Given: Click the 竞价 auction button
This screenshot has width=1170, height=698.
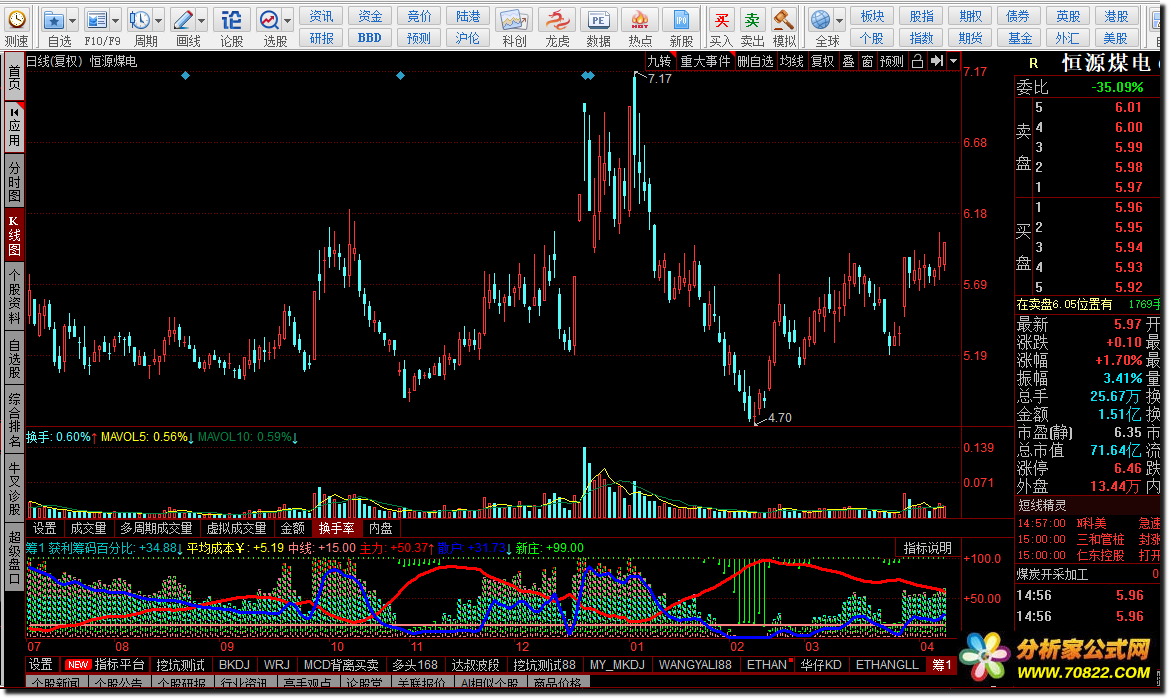Looking at the screenshot, I should [419, 16].
